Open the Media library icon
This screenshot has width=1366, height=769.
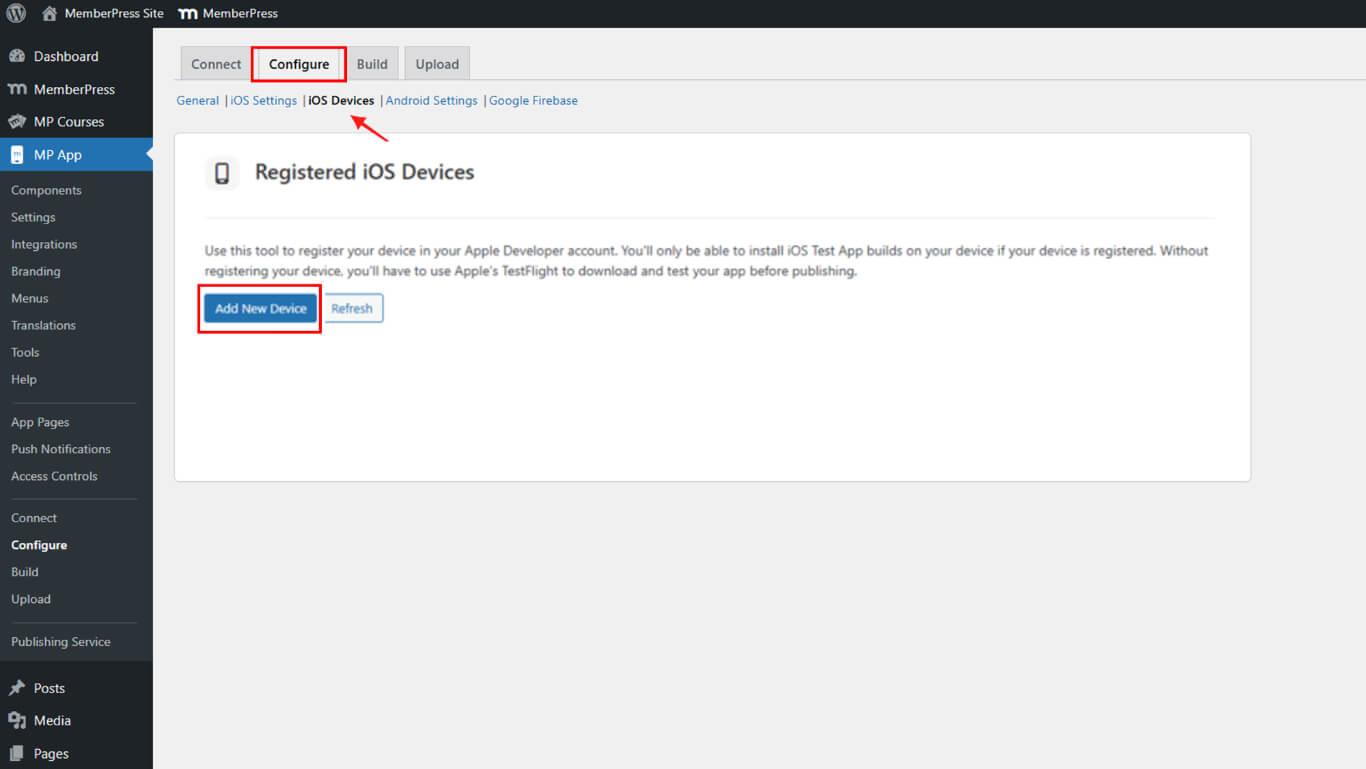click(x=17, y=720)
